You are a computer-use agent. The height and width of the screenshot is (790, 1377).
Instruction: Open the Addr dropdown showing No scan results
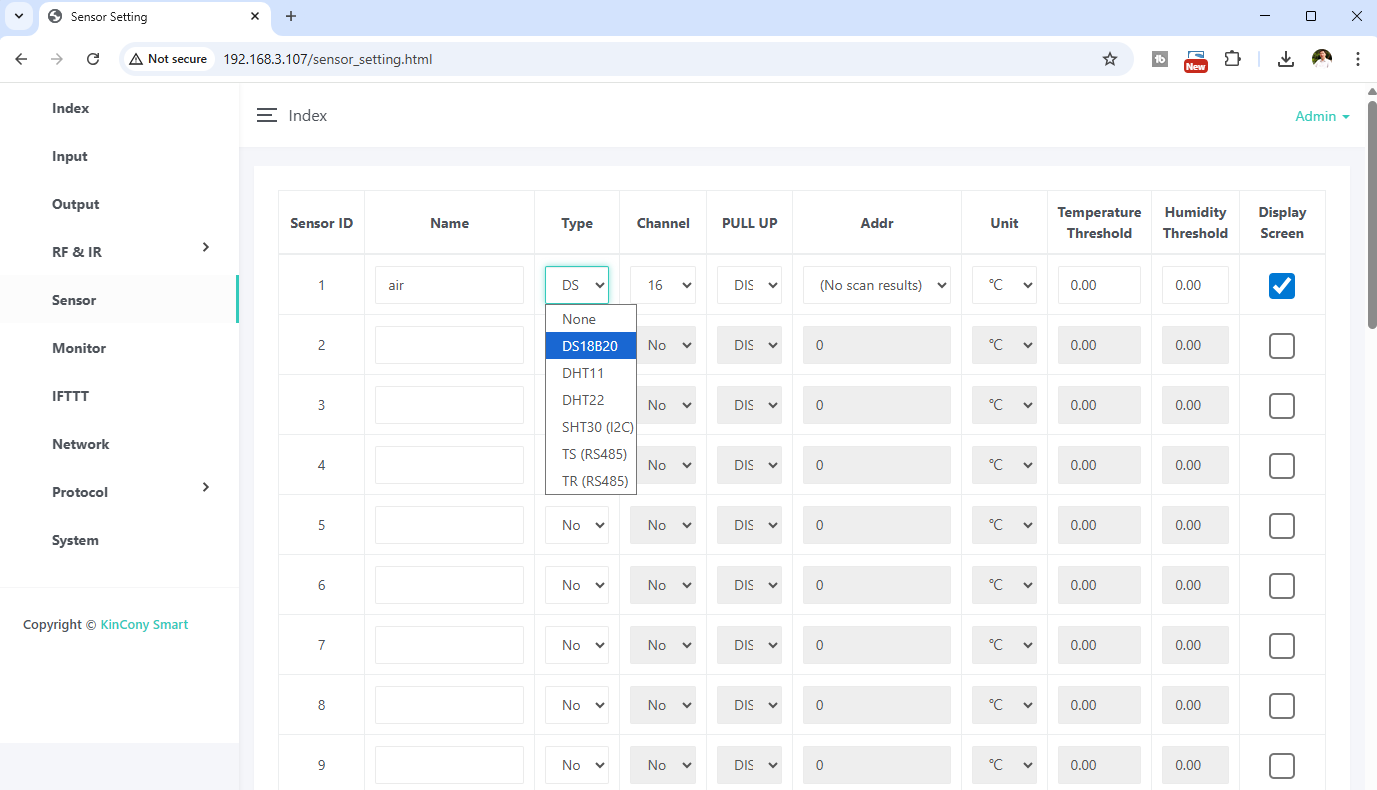click(876, 285)
